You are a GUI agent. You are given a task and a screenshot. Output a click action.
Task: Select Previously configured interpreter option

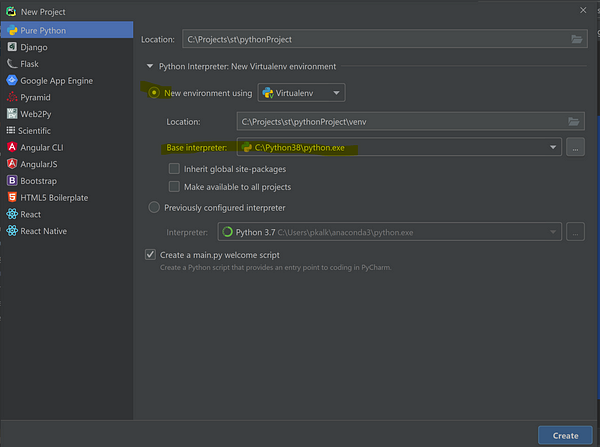(x=154, y=207)
